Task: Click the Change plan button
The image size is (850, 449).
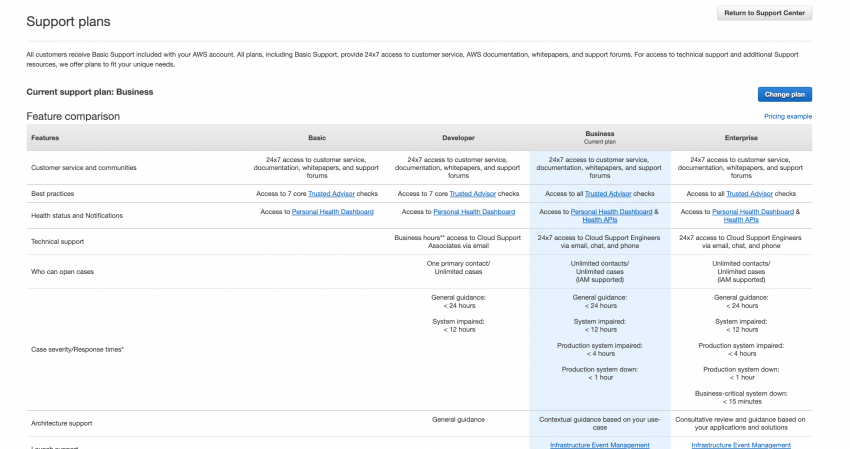Action: [784, 94]
